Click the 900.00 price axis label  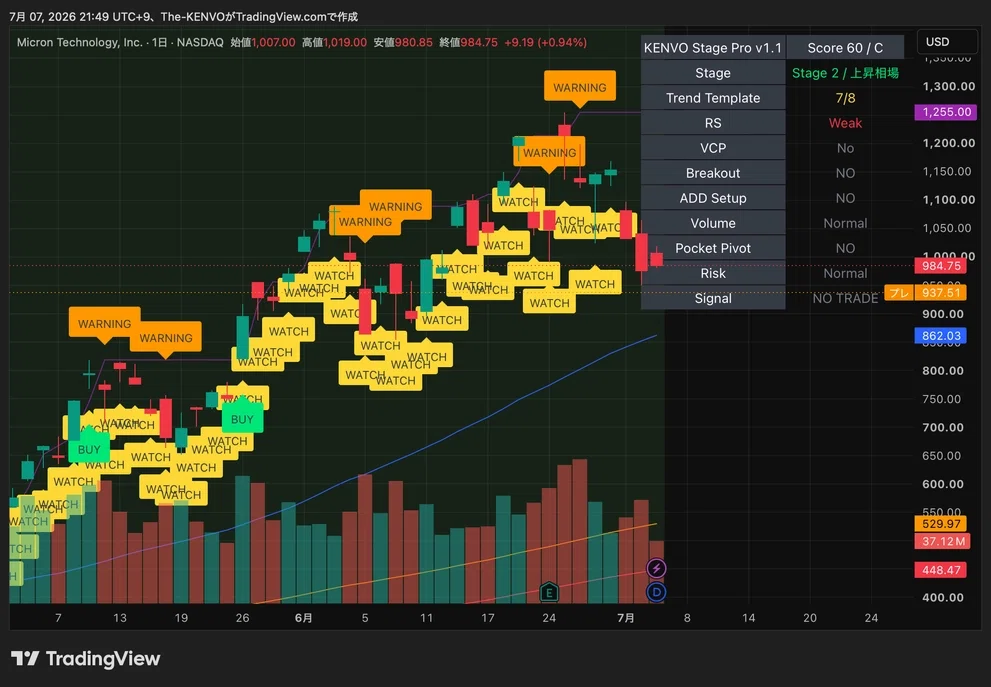[x=942, y=313]
